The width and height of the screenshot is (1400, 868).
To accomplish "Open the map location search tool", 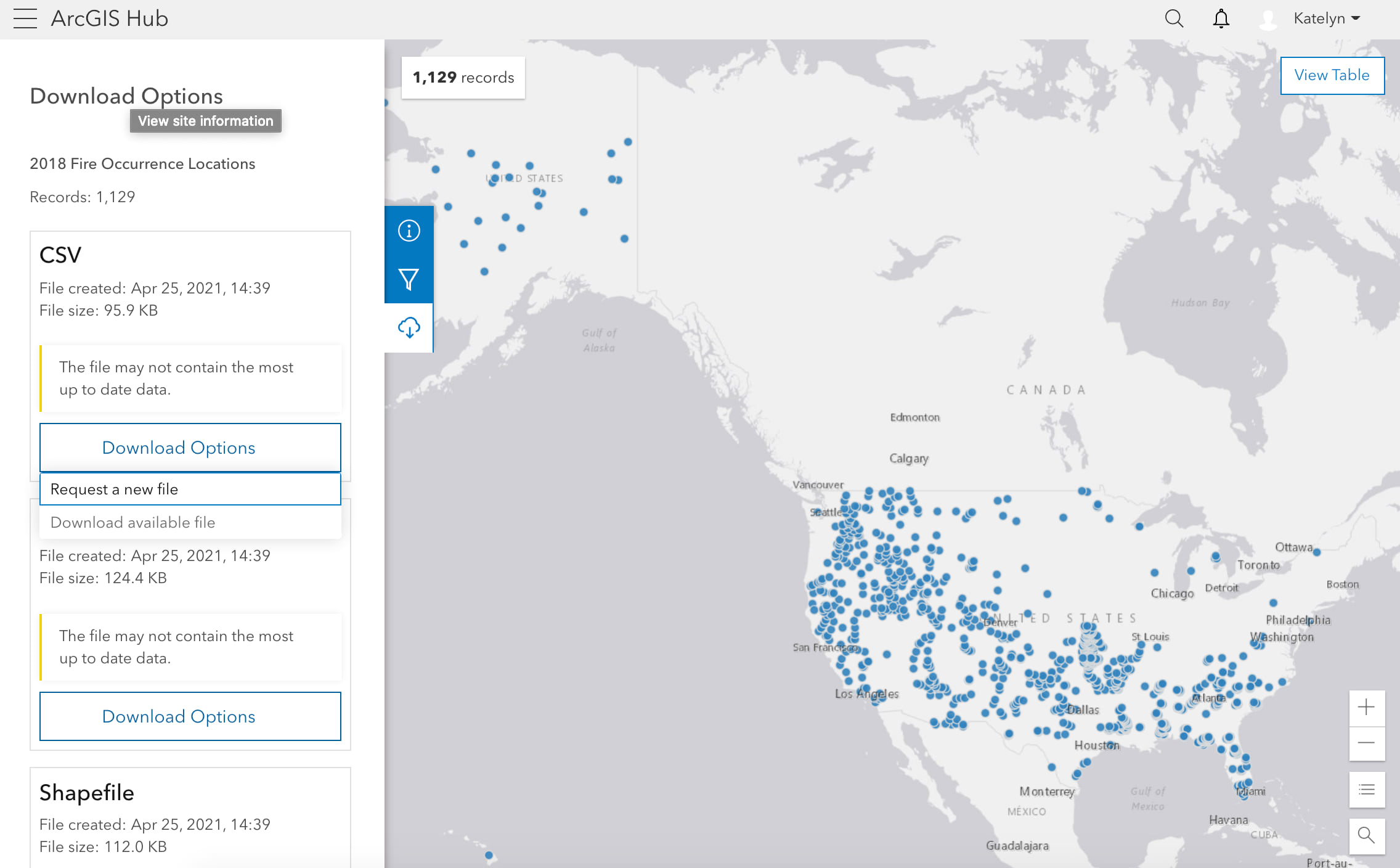I will tap(1366, 835).
